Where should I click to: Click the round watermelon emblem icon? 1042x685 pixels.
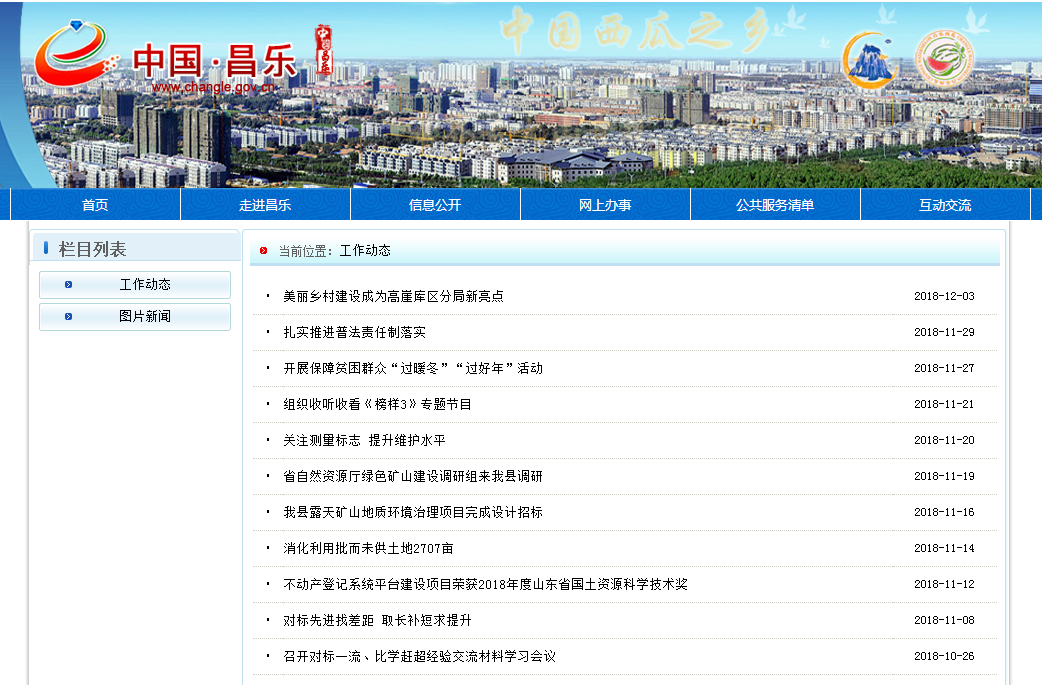pos(945,58)
